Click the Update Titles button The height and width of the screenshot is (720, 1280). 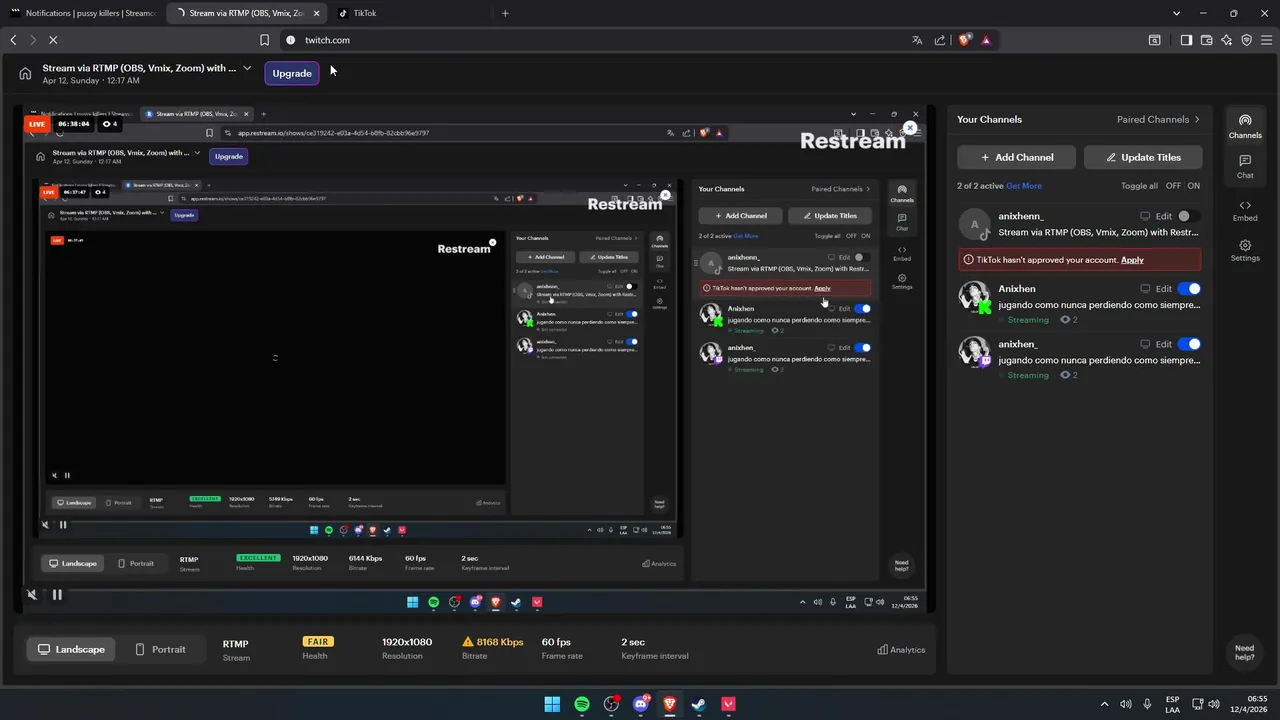[x=1143, y=157]
